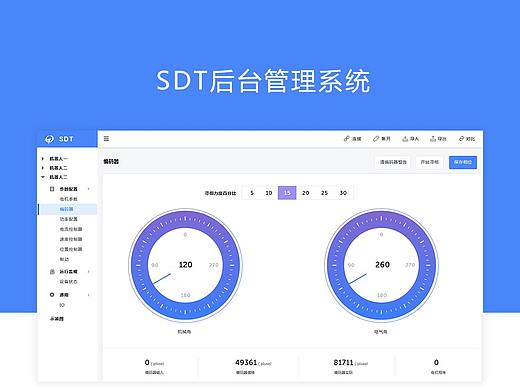
Task: Select percentage option 5
Action: [252, 193]
